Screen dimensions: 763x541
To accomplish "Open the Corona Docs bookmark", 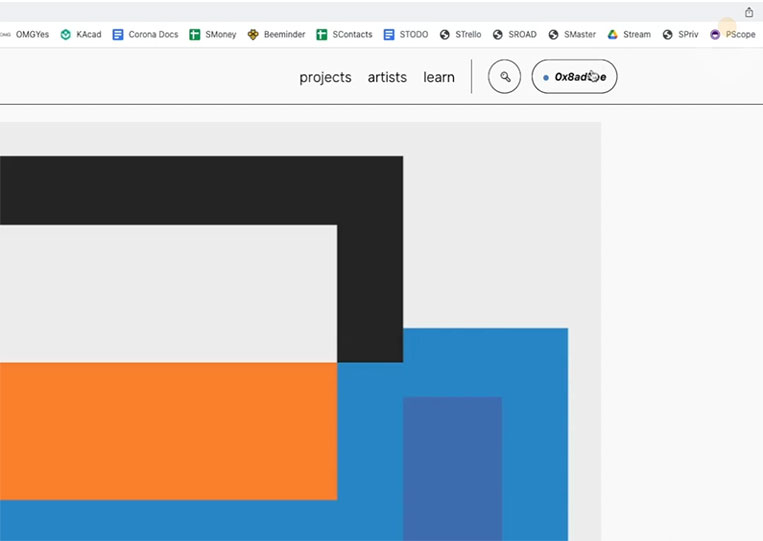I will (145, 35).
